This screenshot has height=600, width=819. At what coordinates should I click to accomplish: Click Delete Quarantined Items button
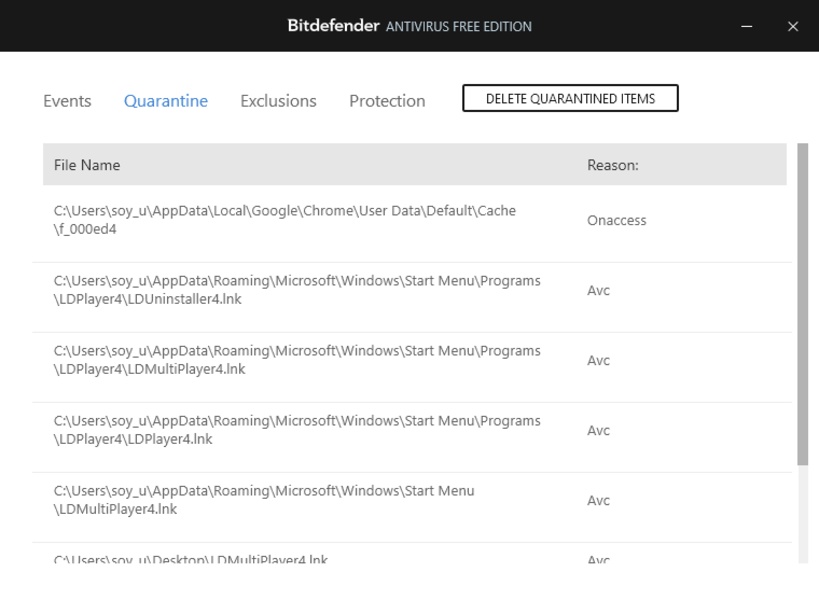pyautogui.click(x=570, y=98)
